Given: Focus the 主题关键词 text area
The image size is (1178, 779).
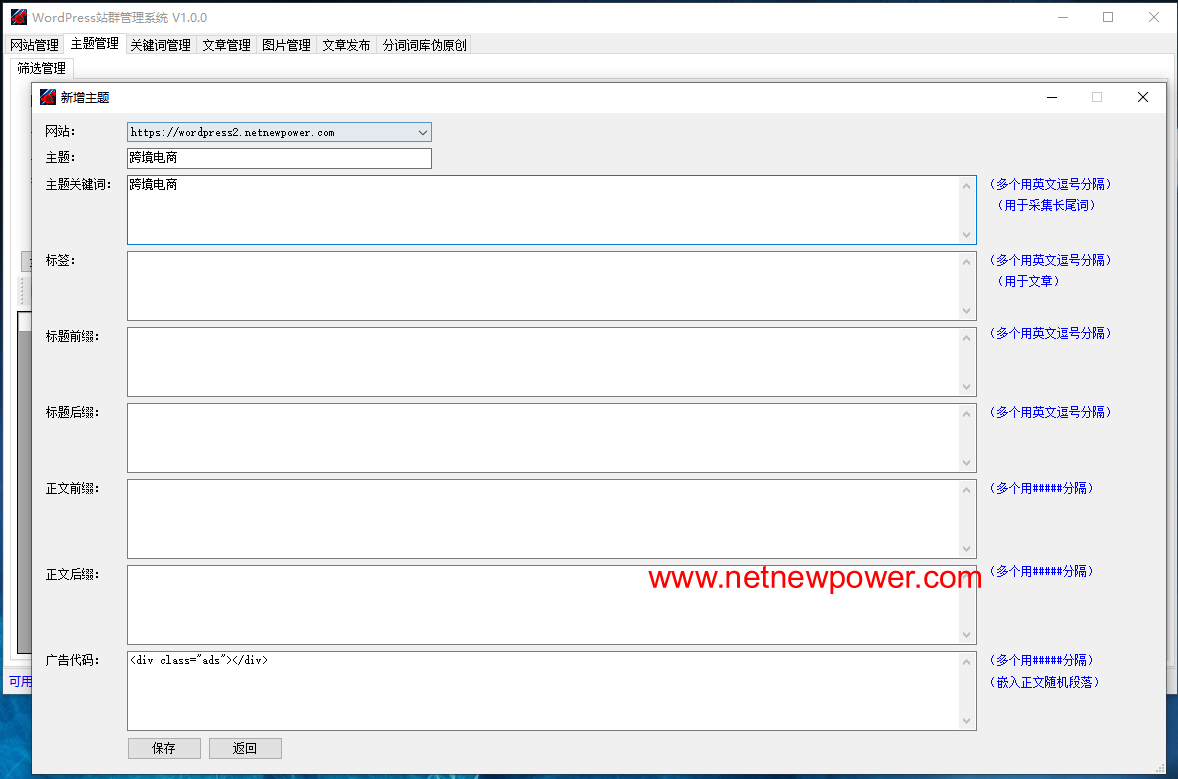Looking at the screenshot, I should [551, 210].
